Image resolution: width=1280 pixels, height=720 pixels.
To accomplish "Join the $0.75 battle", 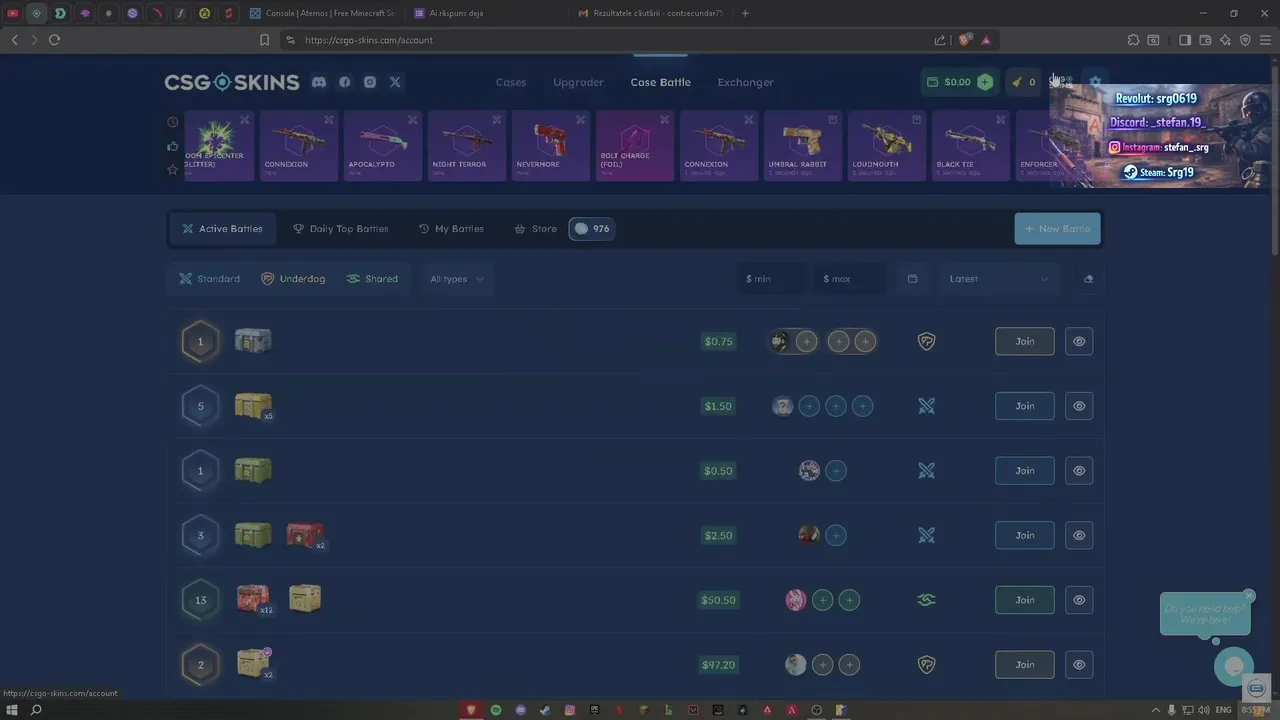I will [x=1025, y=341].
